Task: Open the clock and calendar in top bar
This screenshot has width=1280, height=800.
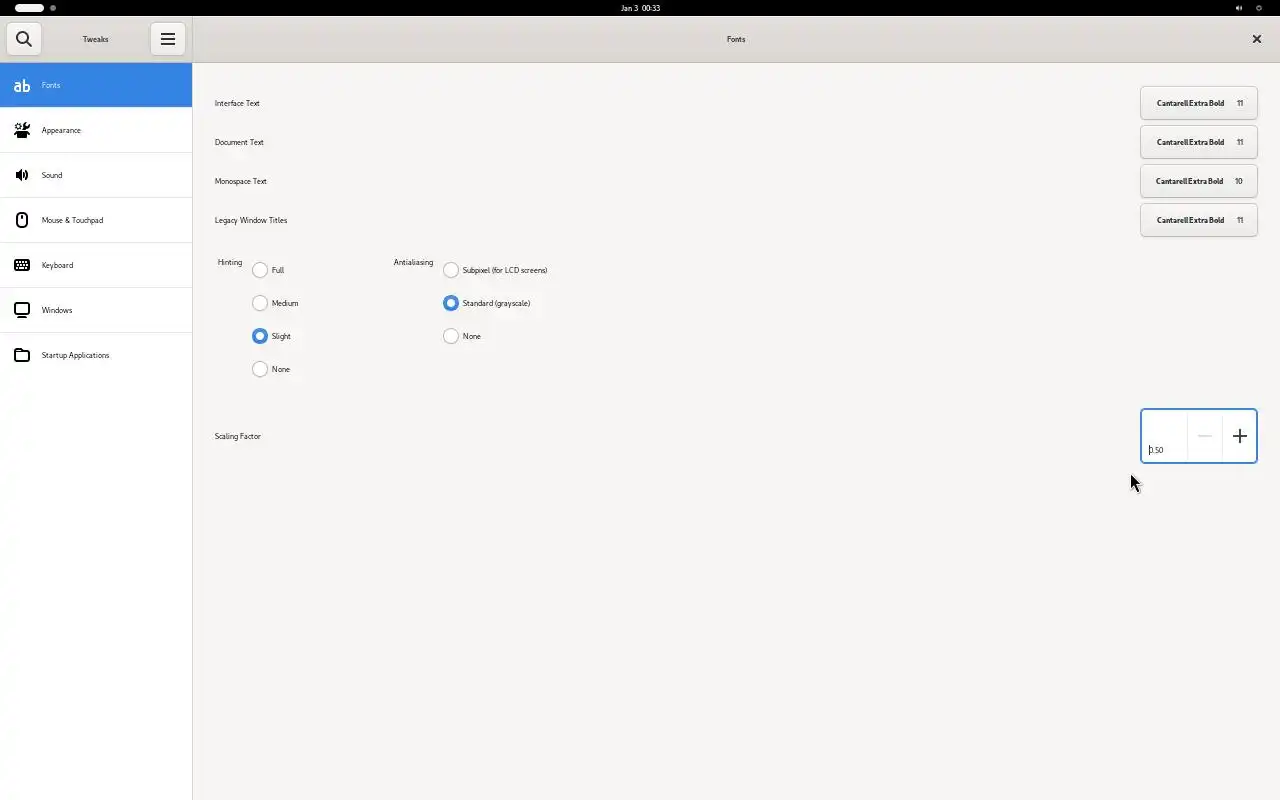Action: tap(640, 8)
